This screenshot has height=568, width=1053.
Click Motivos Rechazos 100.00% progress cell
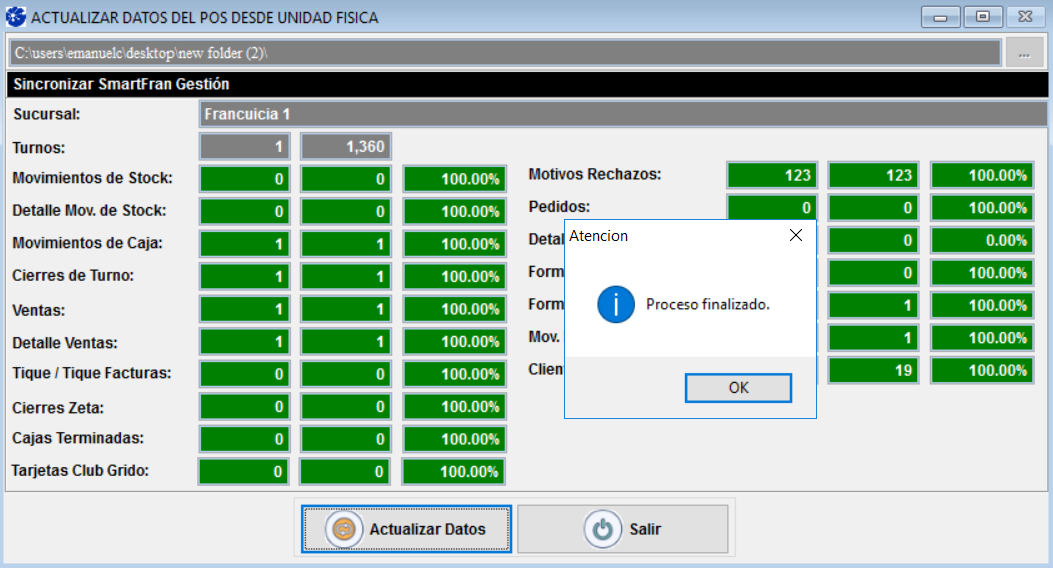click(x=982, y=175)
